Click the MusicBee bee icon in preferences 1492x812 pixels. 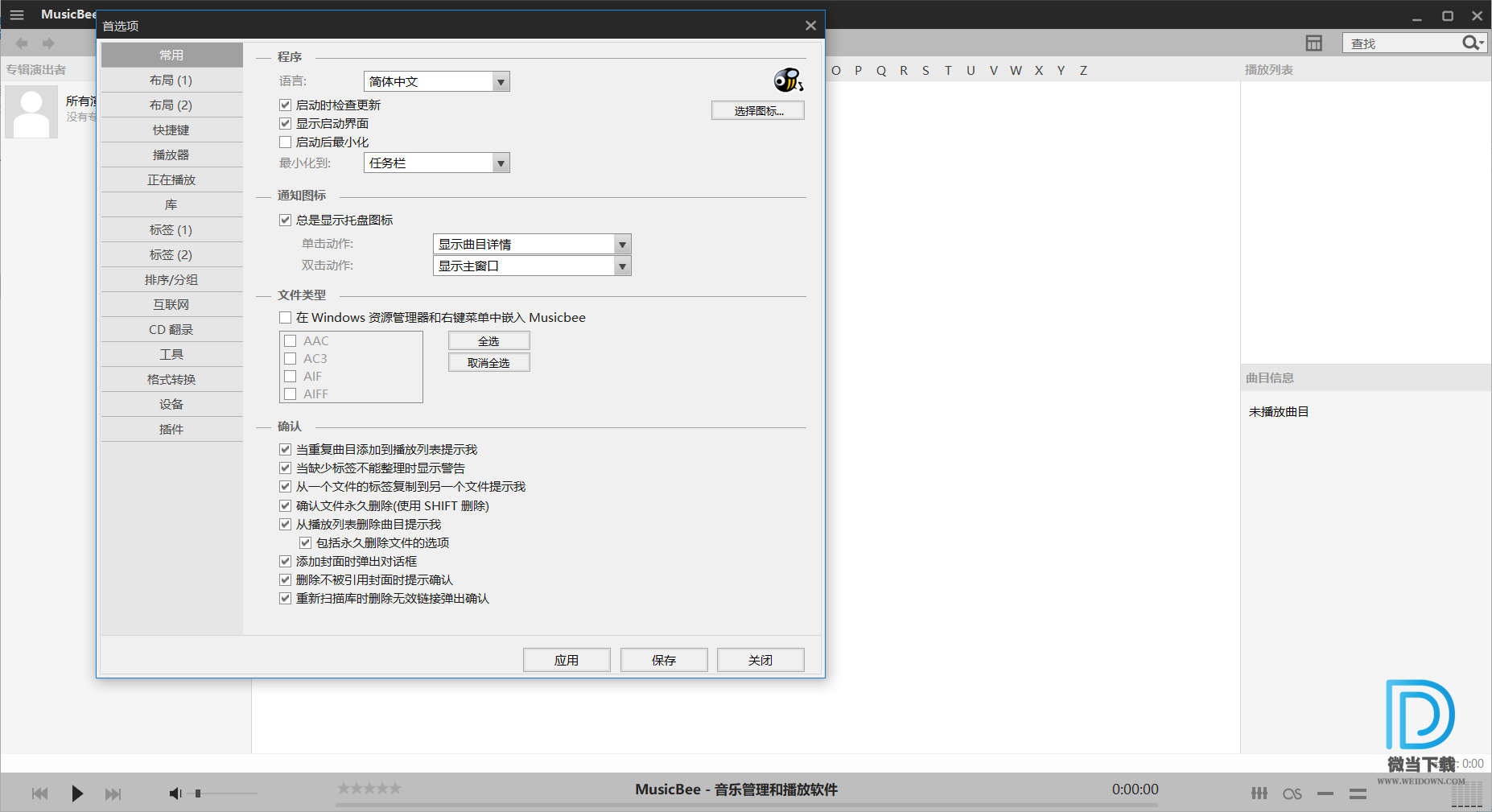pos(789,80)
